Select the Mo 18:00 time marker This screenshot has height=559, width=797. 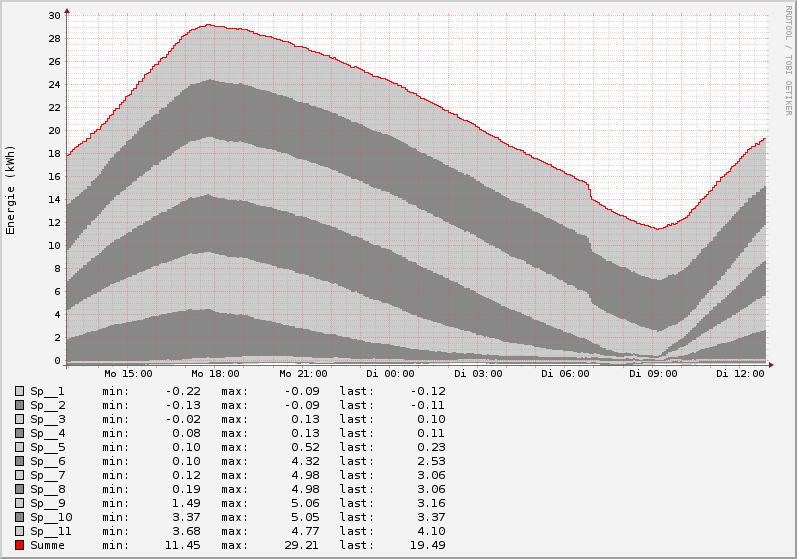point(211,373)
